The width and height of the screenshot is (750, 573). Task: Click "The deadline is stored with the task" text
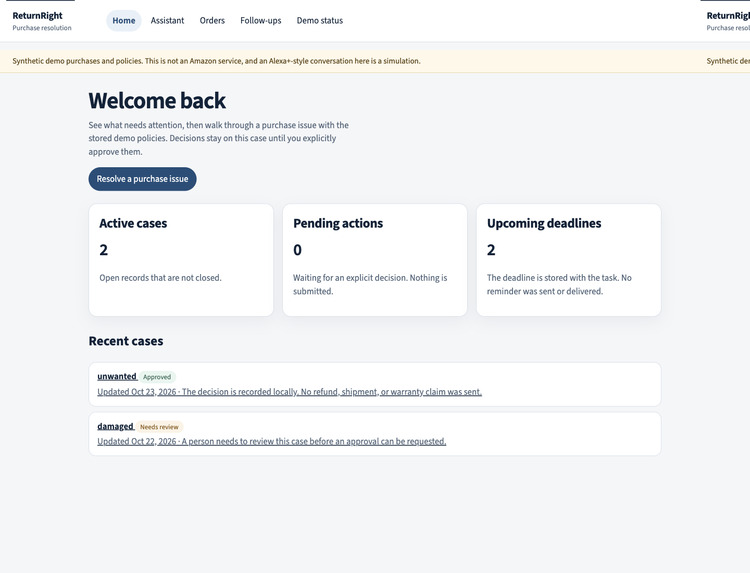[x=554, y=278]
